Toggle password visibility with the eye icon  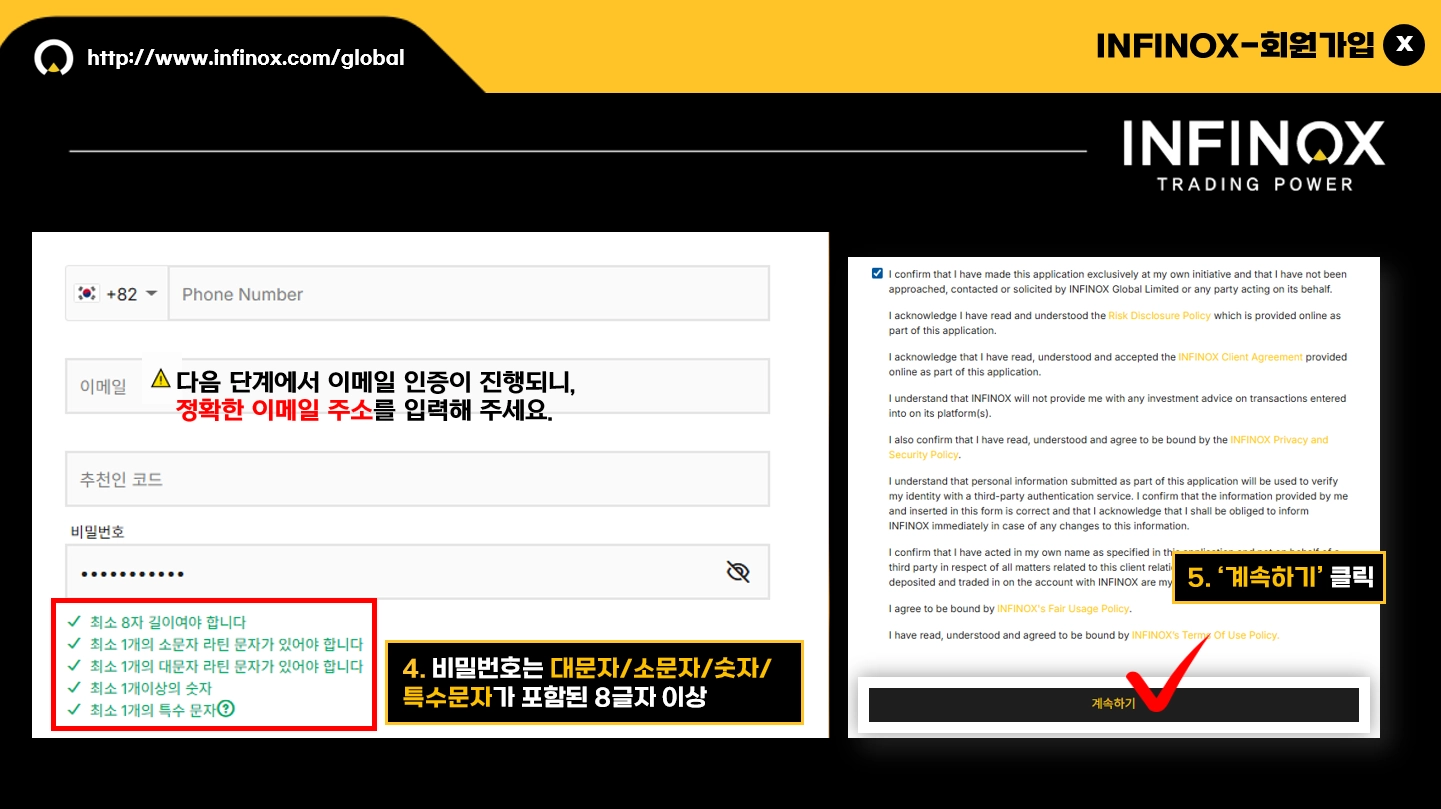738,572
